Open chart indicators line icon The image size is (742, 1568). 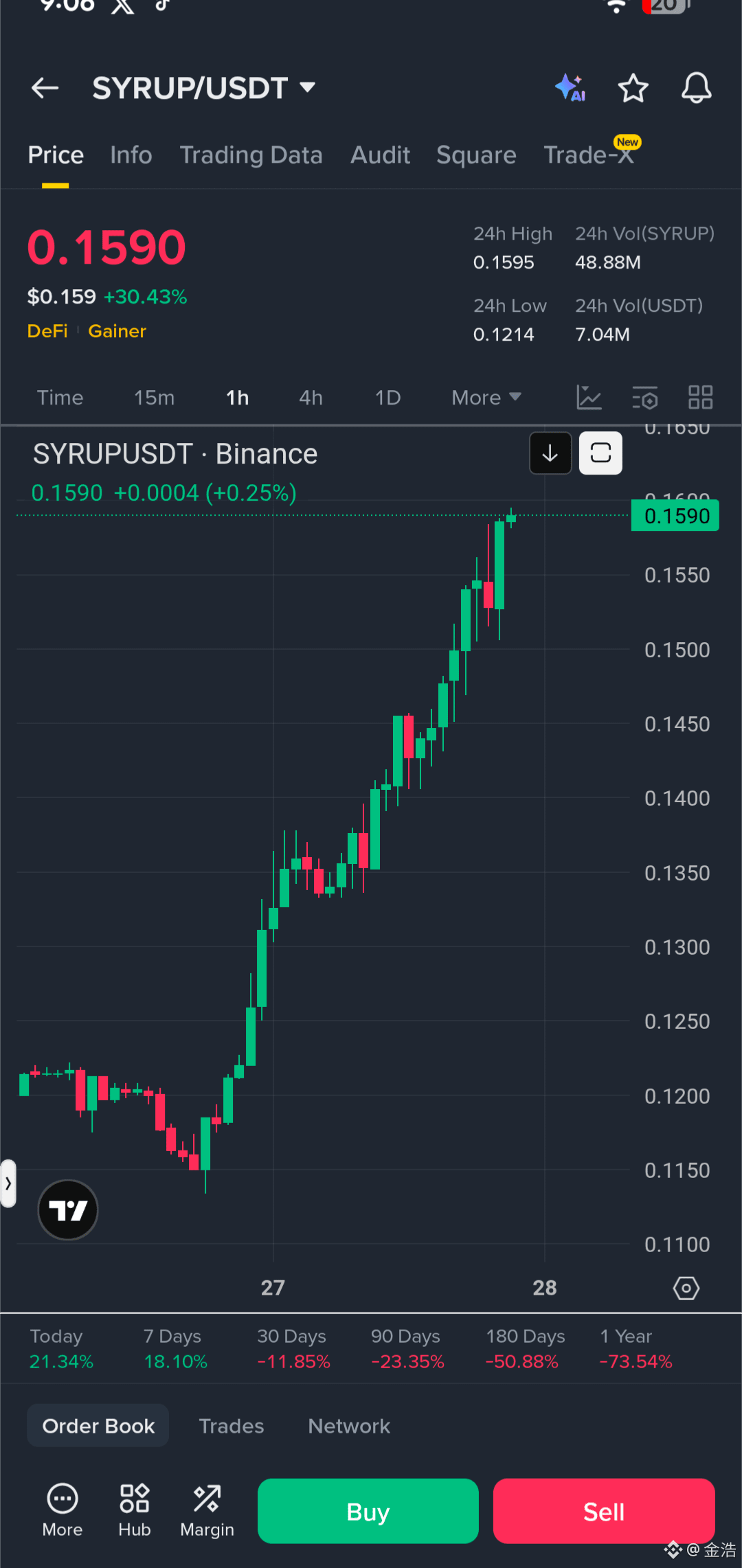click(x=589, y=397)
